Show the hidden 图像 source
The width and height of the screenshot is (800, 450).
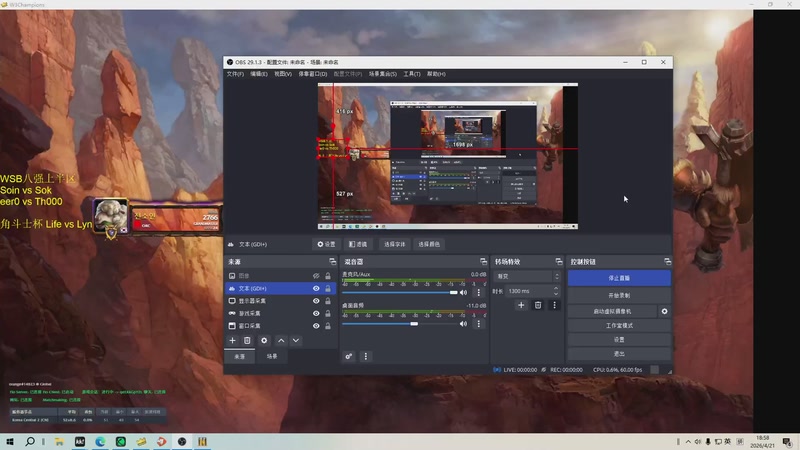(x=316, y=276)
